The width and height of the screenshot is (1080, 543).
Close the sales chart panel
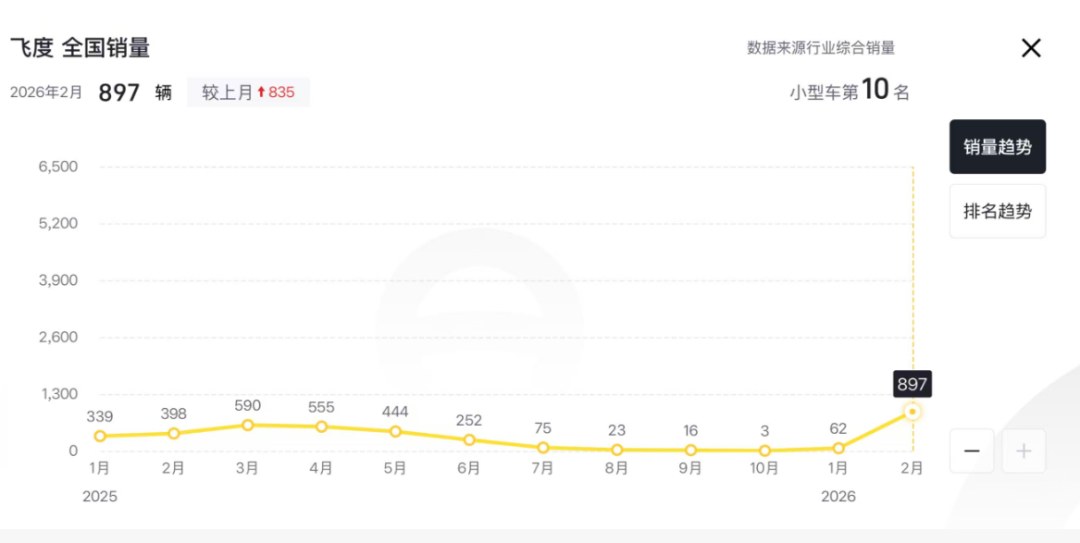point(1030,48)
